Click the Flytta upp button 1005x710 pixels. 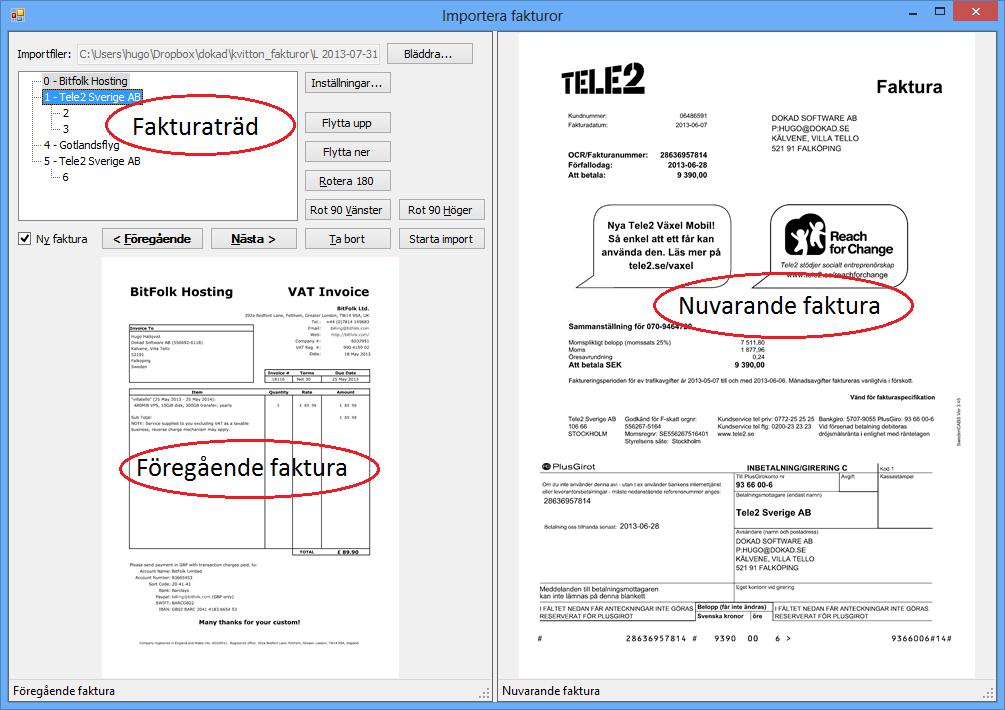coord(347,122)
